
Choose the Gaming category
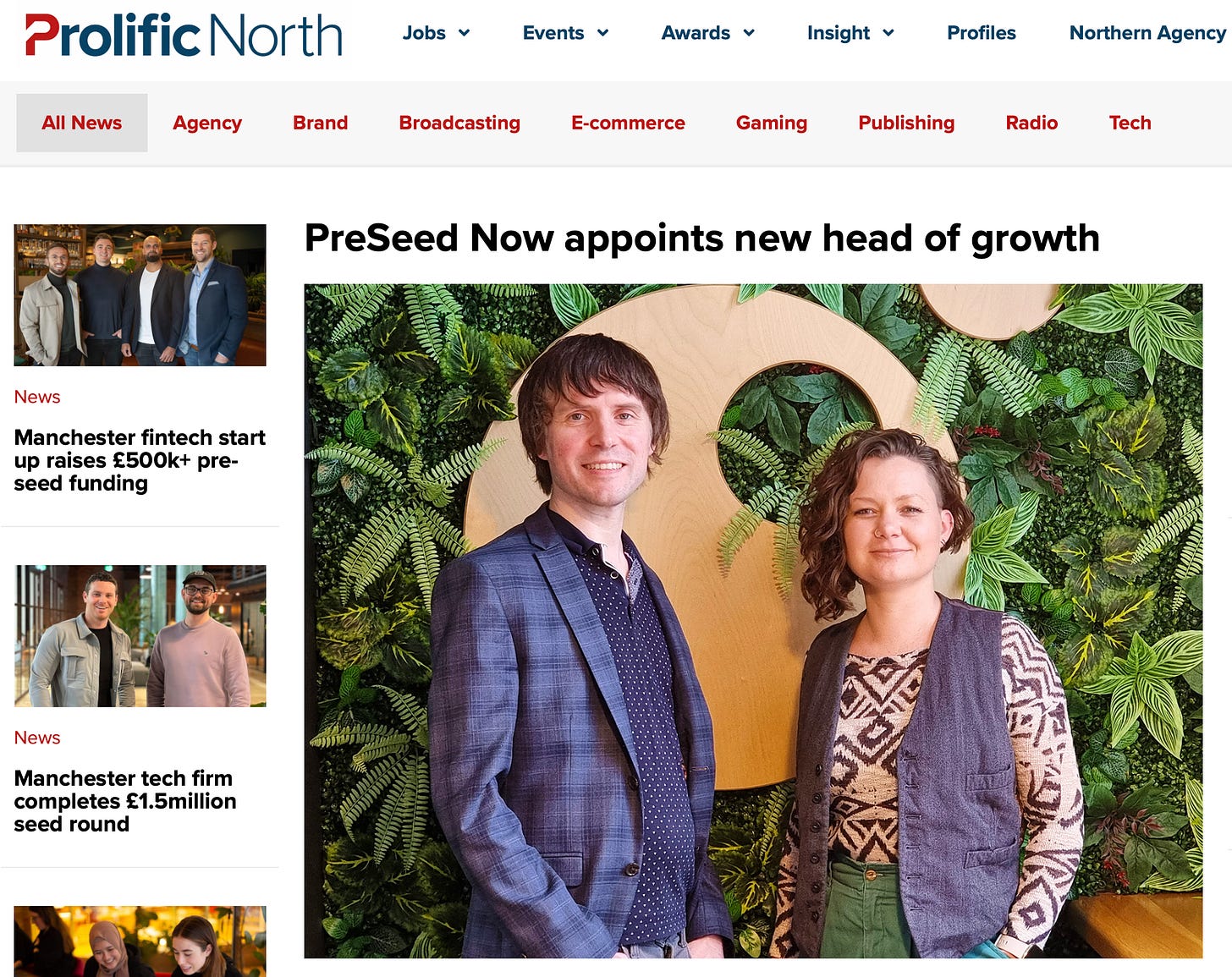click(x=772, y=123)
